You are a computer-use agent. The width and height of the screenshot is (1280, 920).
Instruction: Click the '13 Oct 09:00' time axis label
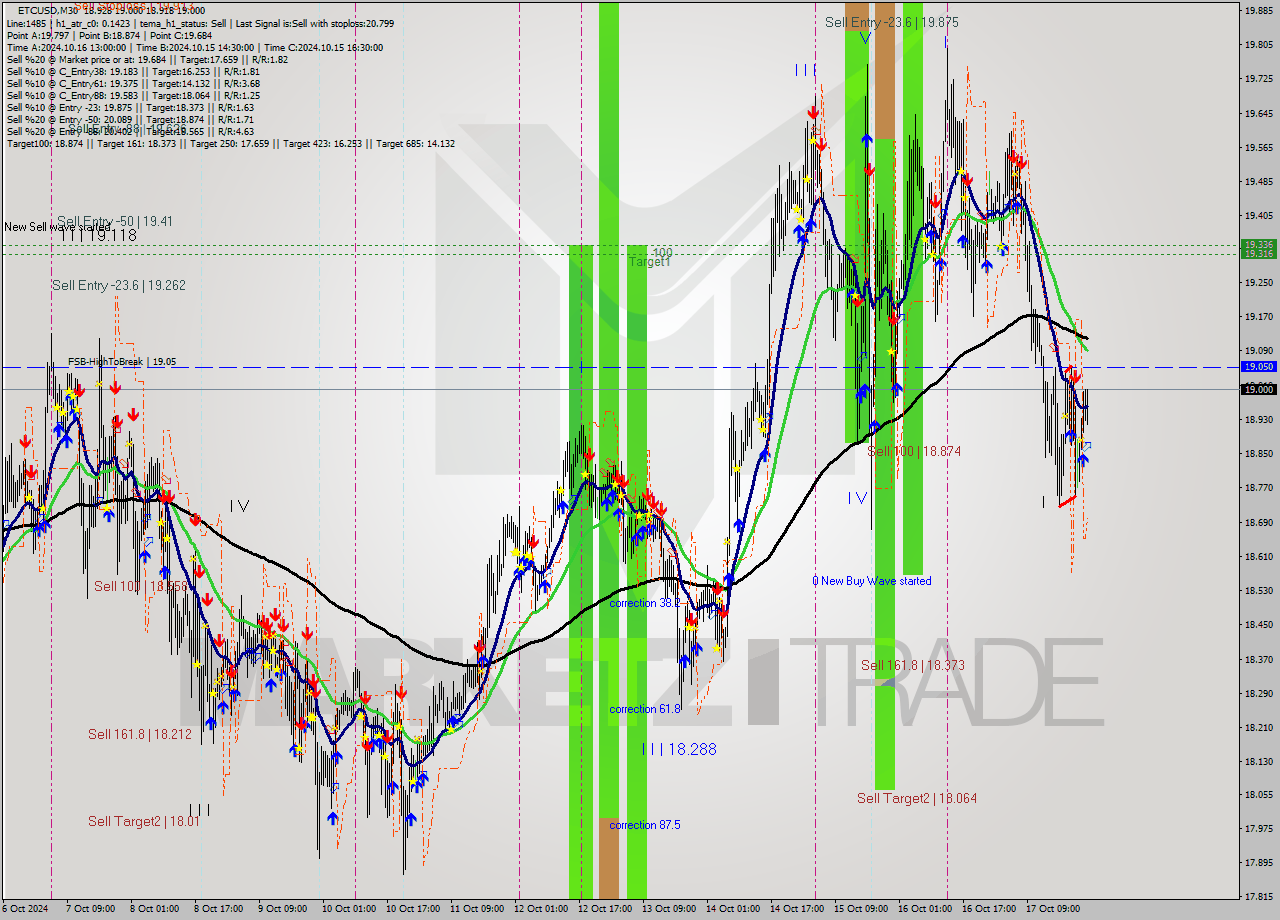point(669,909)
